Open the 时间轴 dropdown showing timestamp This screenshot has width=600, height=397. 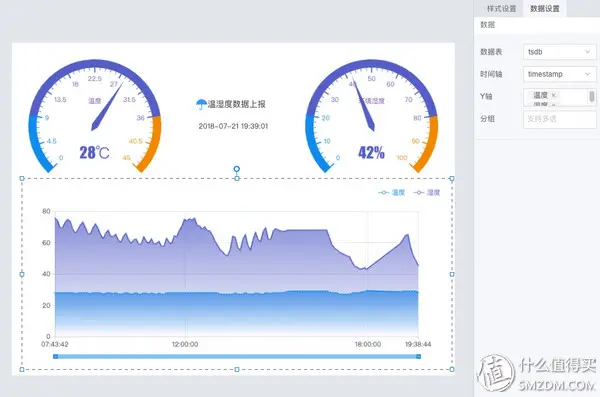(x=559, y=74)
